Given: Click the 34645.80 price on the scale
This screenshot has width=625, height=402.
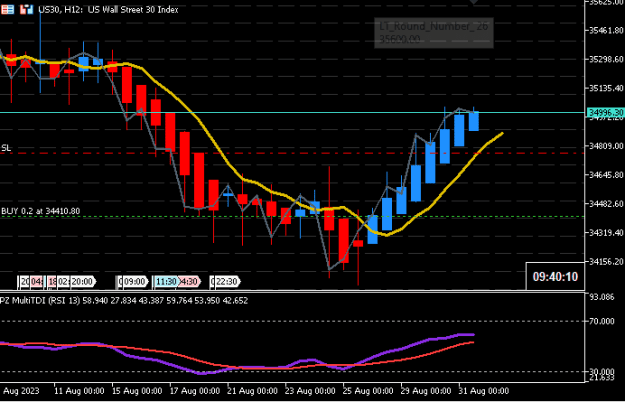Looking at the screenshot, I should coord(606,175).
